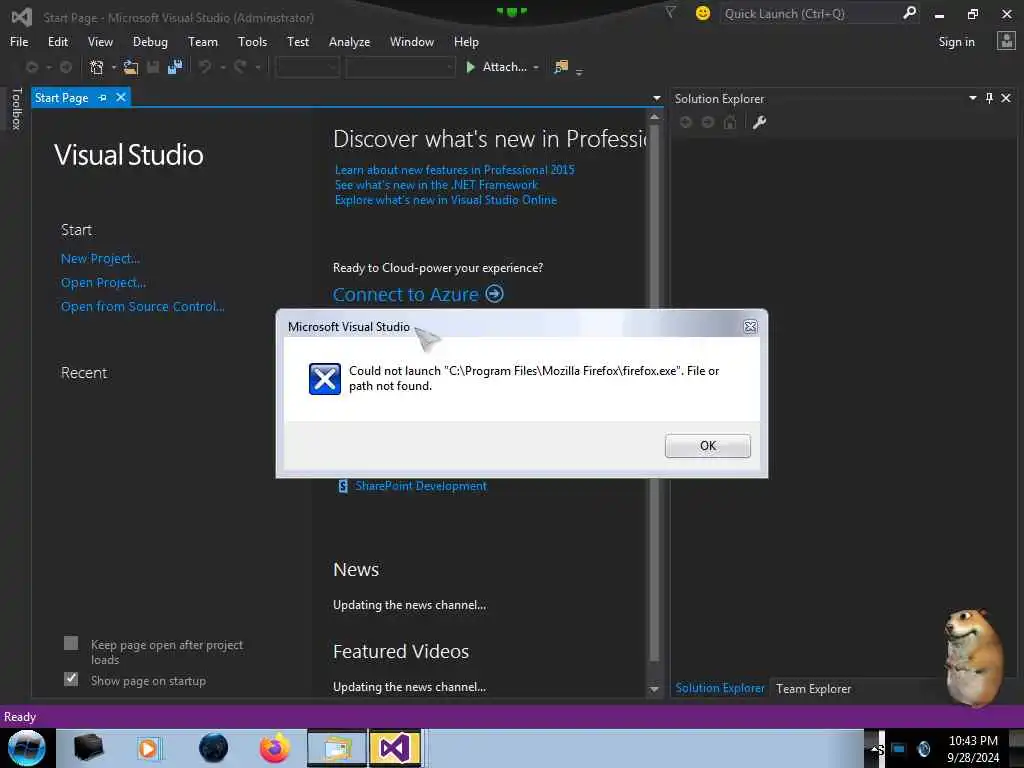1024x768 pixels.
Task: Open the Attach button dropdown arrow
Action: 536,67
